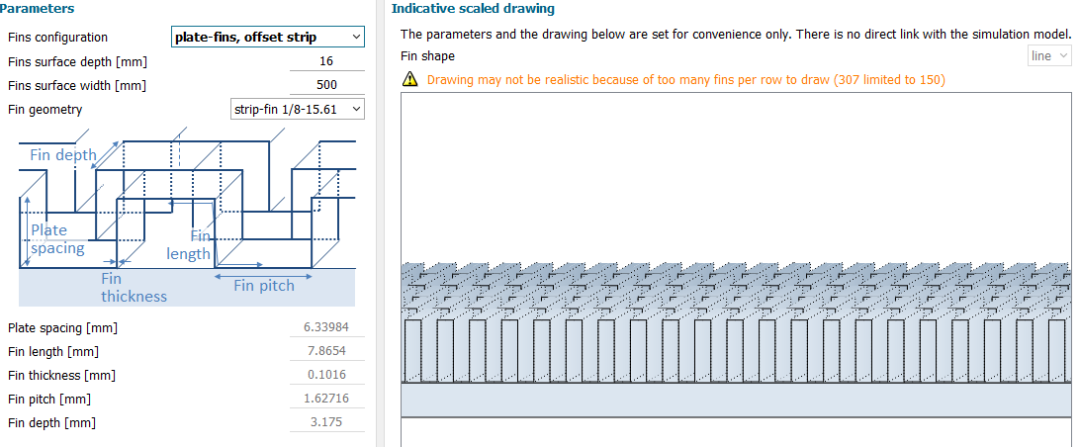Click the Plate spacing annotation in diagram
This screenshot has width=1080, height=447.
click(58, 239)
